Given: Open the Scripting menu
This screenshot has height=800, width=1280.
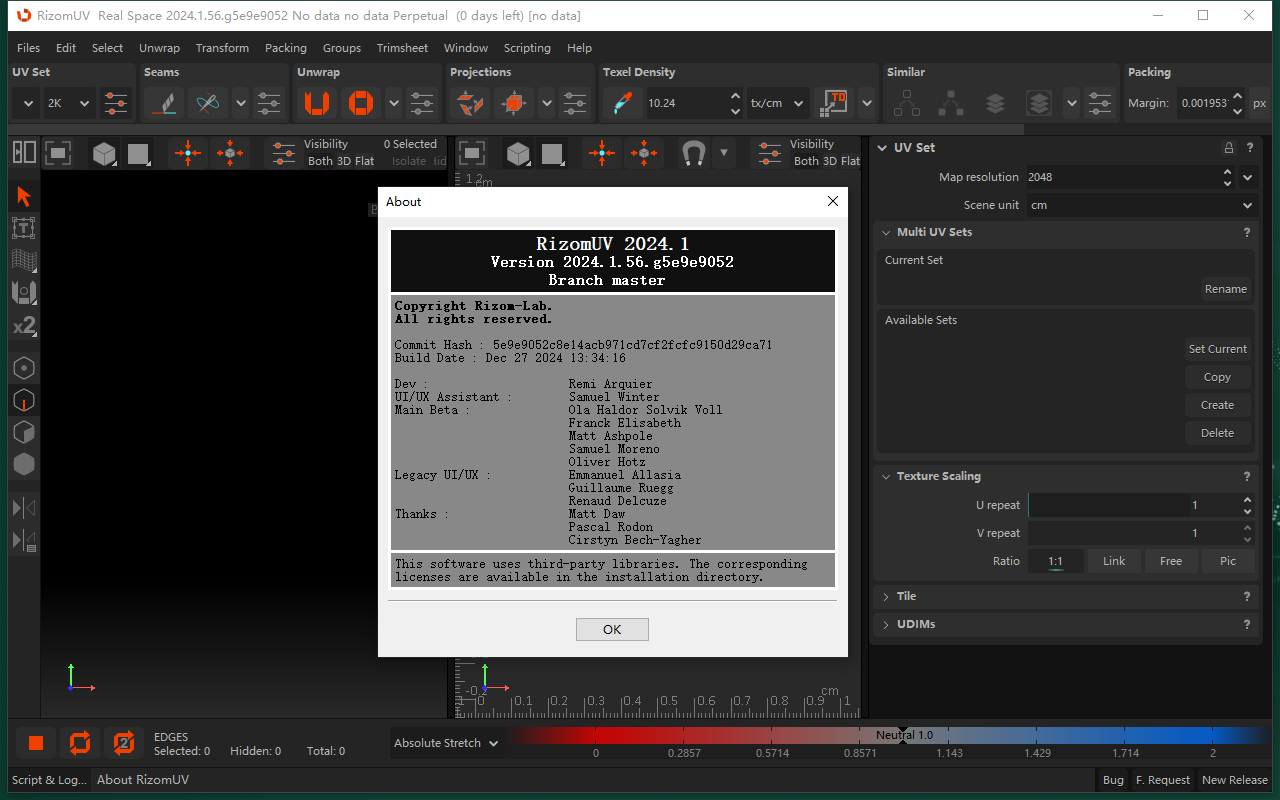Looking at the screenshot, I should pyautogui.click(x=527, y=48).
